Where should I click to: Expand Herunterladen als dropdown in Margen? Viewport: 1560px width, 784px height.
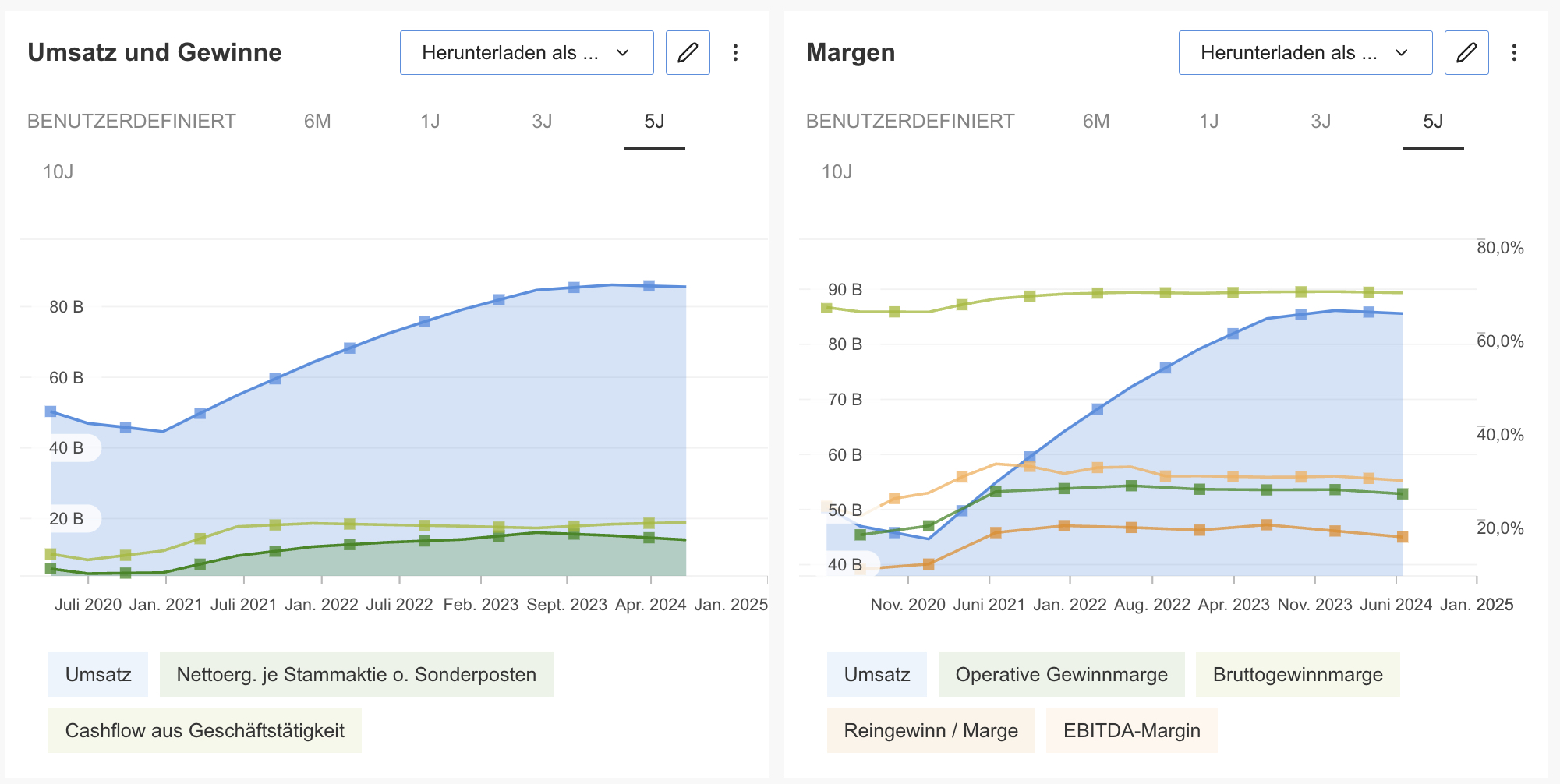click(1305, 53)
